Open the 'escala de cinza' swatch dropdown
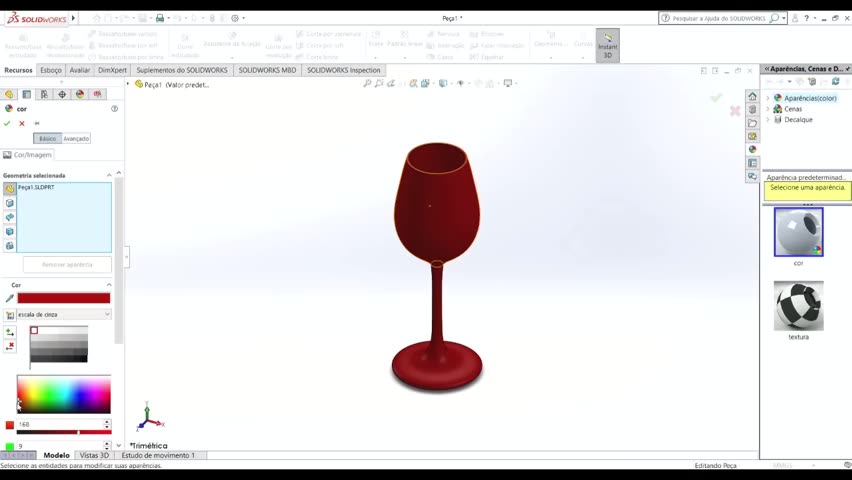The height and width of the screenshot is (480, 852). pos(64,315)
